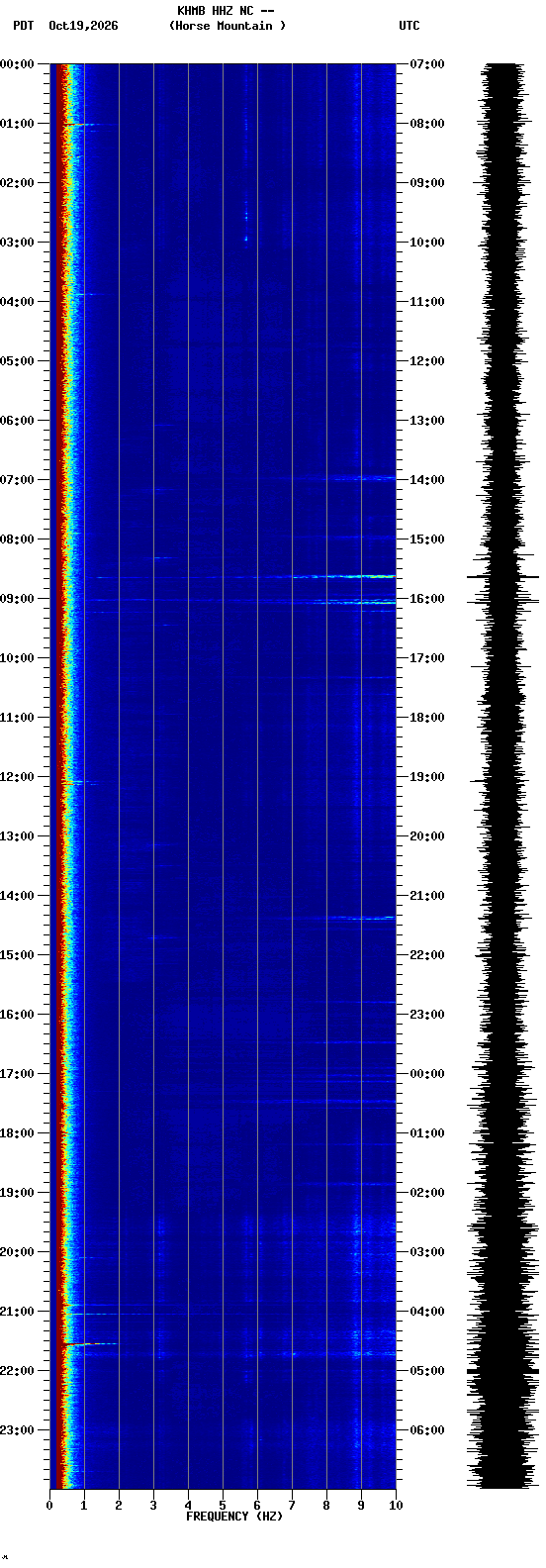The height and width of the screenshot is (1568, 546).
Task: Click the '(Horse Mountain )' station name
Action: [x=227, y=26]
